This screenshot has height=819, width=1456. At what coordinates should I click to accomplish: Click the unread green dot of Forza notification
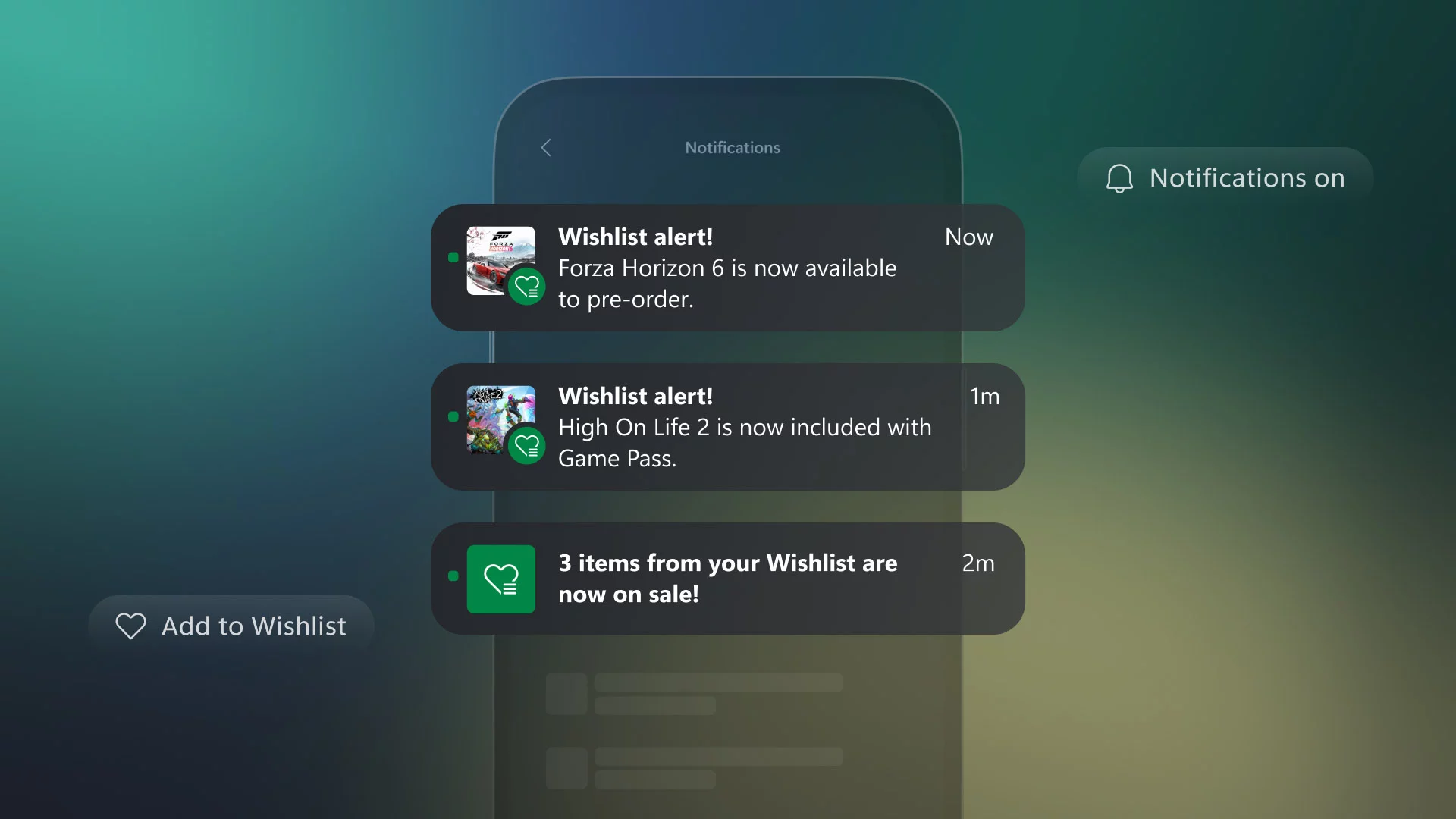pos(453,257)
